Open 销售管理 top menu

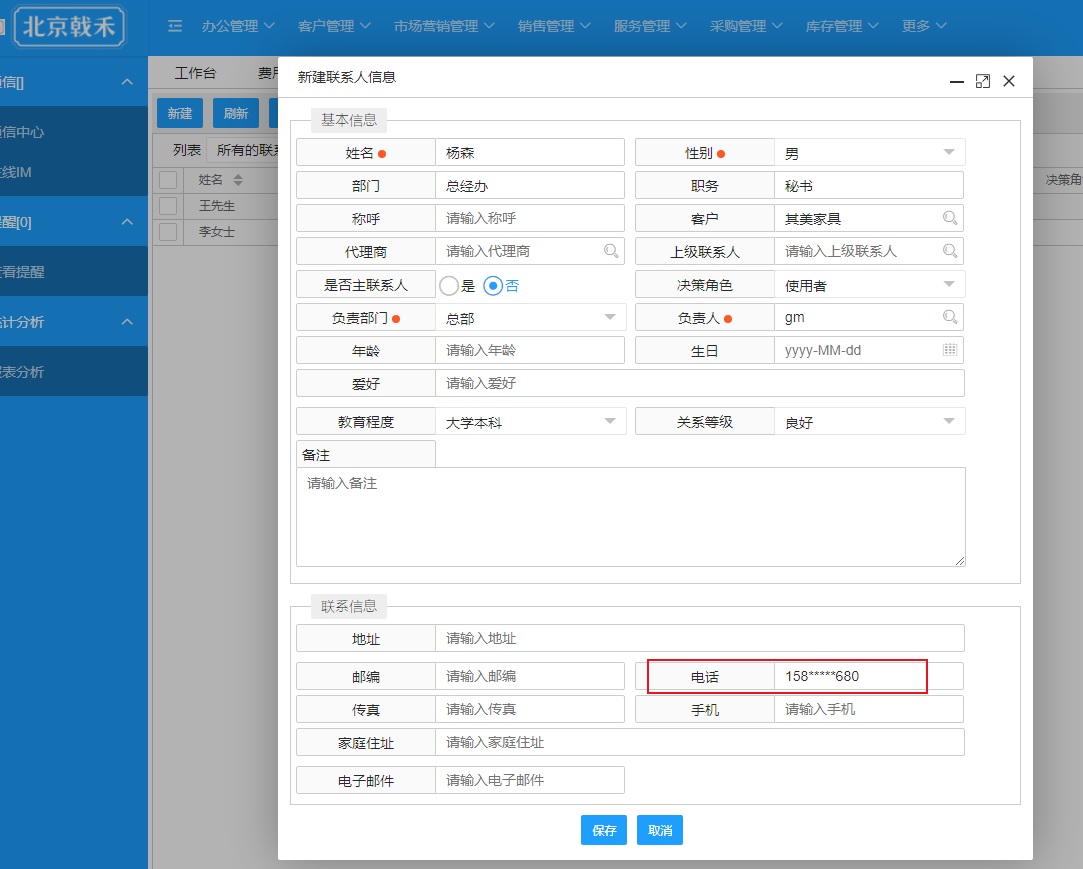[x=554, y=26]
